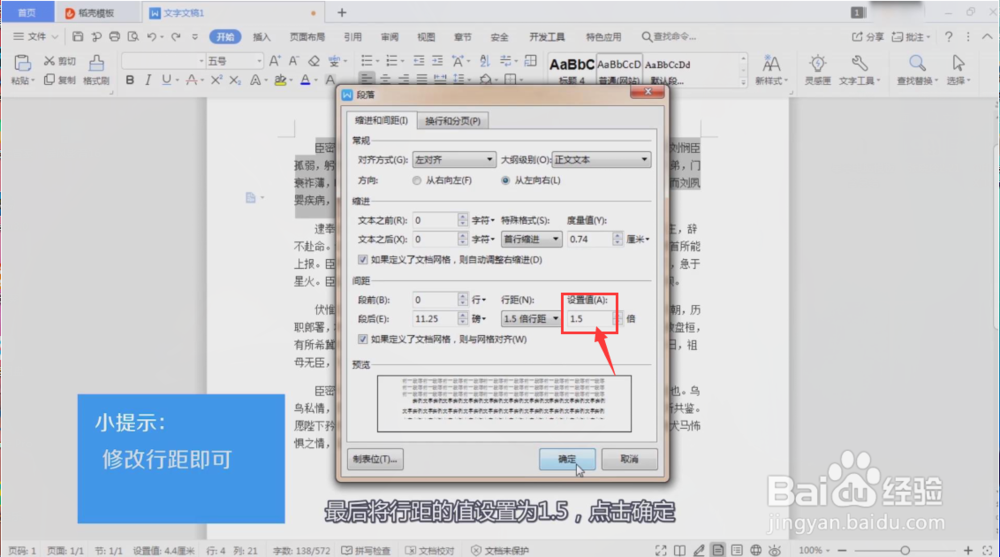Expand the 文件 menu
Image resolution: width=1000 pixels, height=557 pixels.
click(x=36, y=36)
